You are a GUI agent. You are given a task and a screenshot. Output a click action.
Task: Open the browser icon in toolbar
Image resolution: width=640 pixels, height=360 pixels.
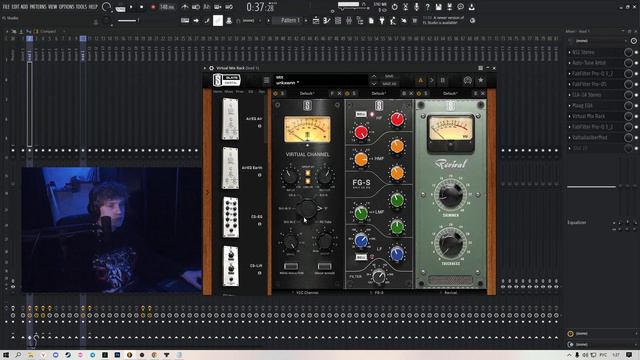coord(360,20)
